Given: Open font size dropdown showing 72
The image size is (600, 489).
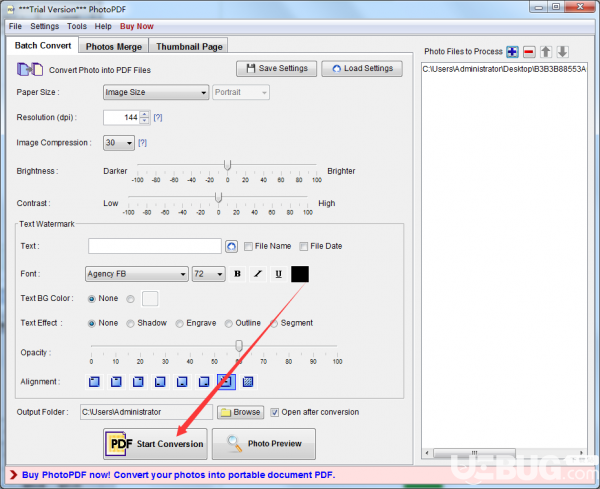Looking at the screenshot, I should point(209,274).
